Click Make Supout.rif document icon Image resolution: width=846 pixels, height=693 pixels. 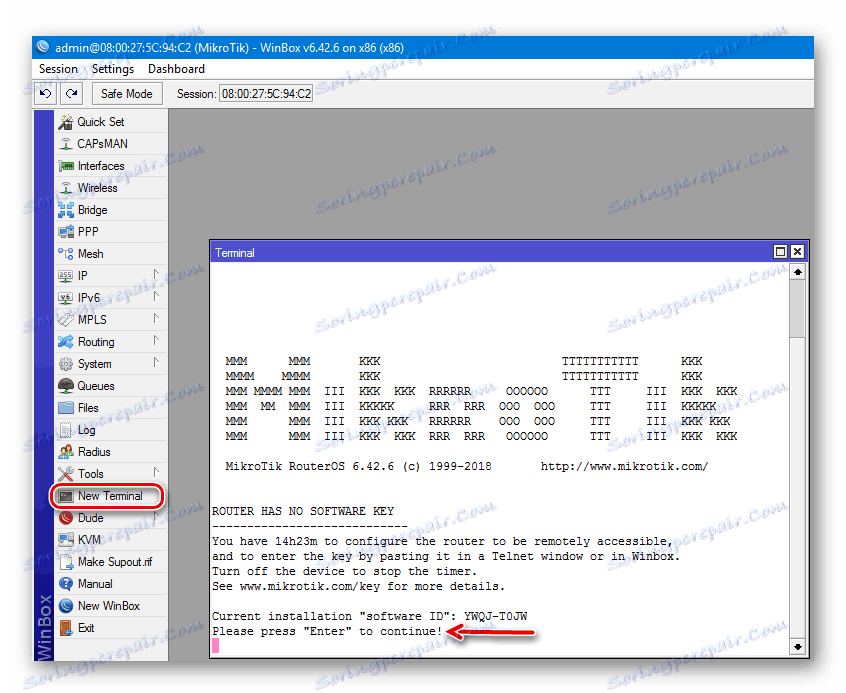pos(66,562)
